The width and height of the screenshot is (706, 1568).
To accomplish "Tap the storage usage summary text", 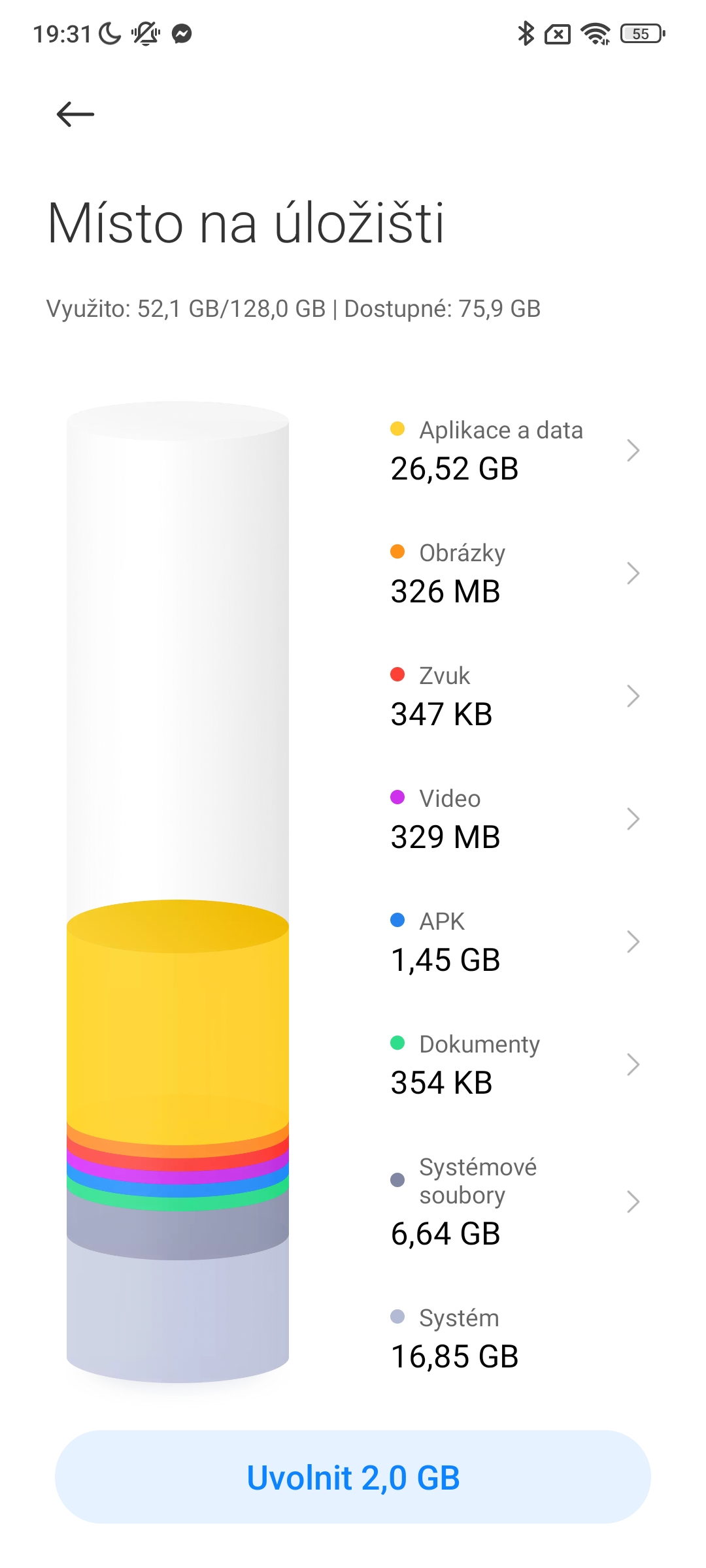I will coord(294,309).
